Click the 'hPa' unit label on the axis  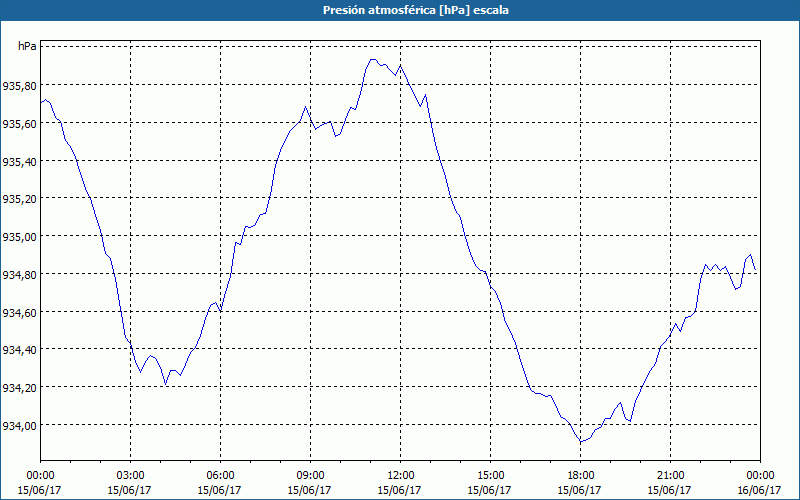tap(27, 46)
